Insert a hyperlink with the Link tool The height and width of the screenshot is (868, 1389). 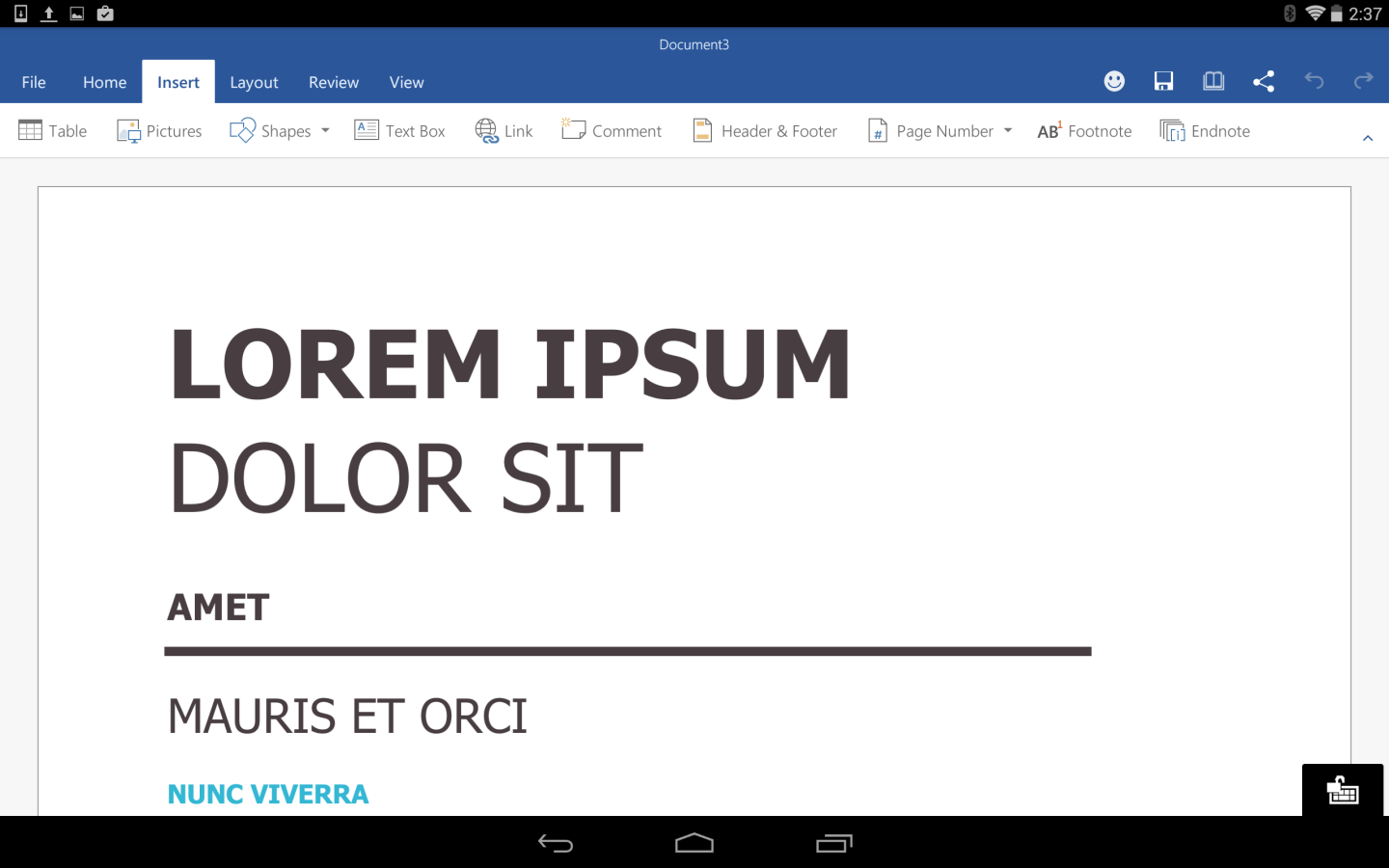tap(503, 130)
